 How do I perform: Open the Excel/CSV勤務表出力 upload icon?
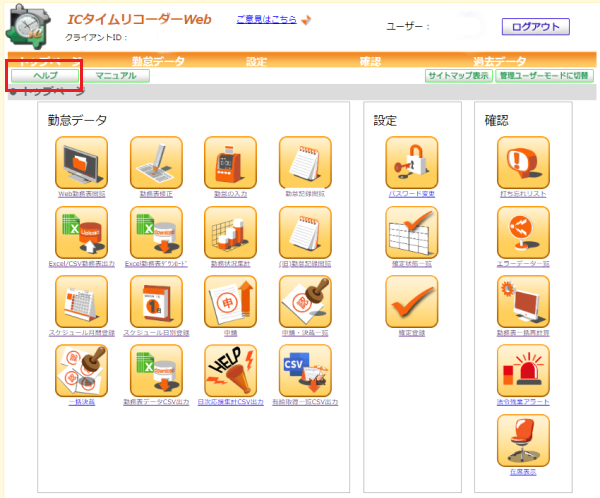[x=82, y=233]
